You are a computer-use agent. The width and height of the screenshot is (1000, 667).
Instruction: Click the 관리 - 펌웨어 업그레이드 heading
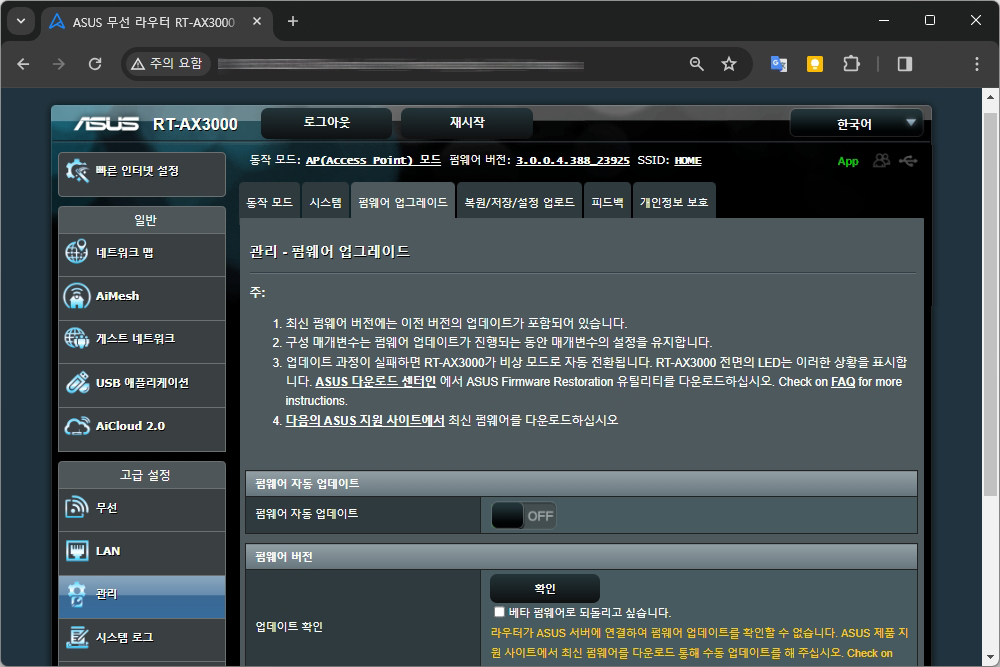330,251
